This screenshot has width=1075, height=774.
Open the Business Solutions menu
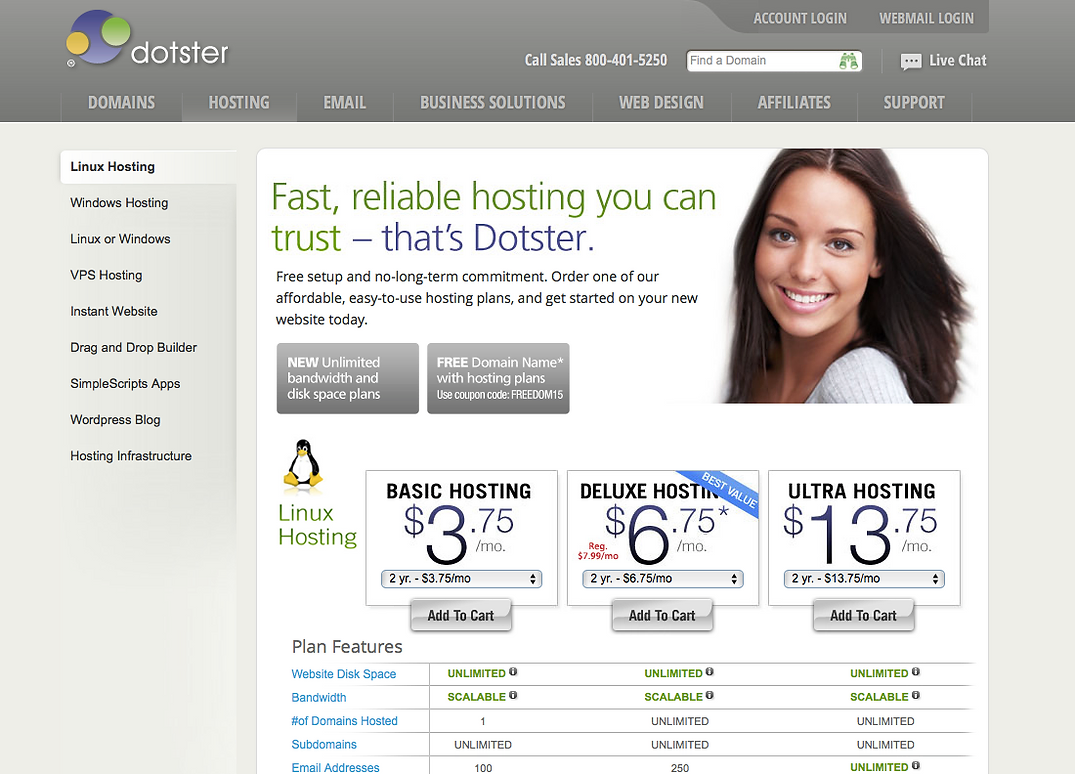point(493,103)
